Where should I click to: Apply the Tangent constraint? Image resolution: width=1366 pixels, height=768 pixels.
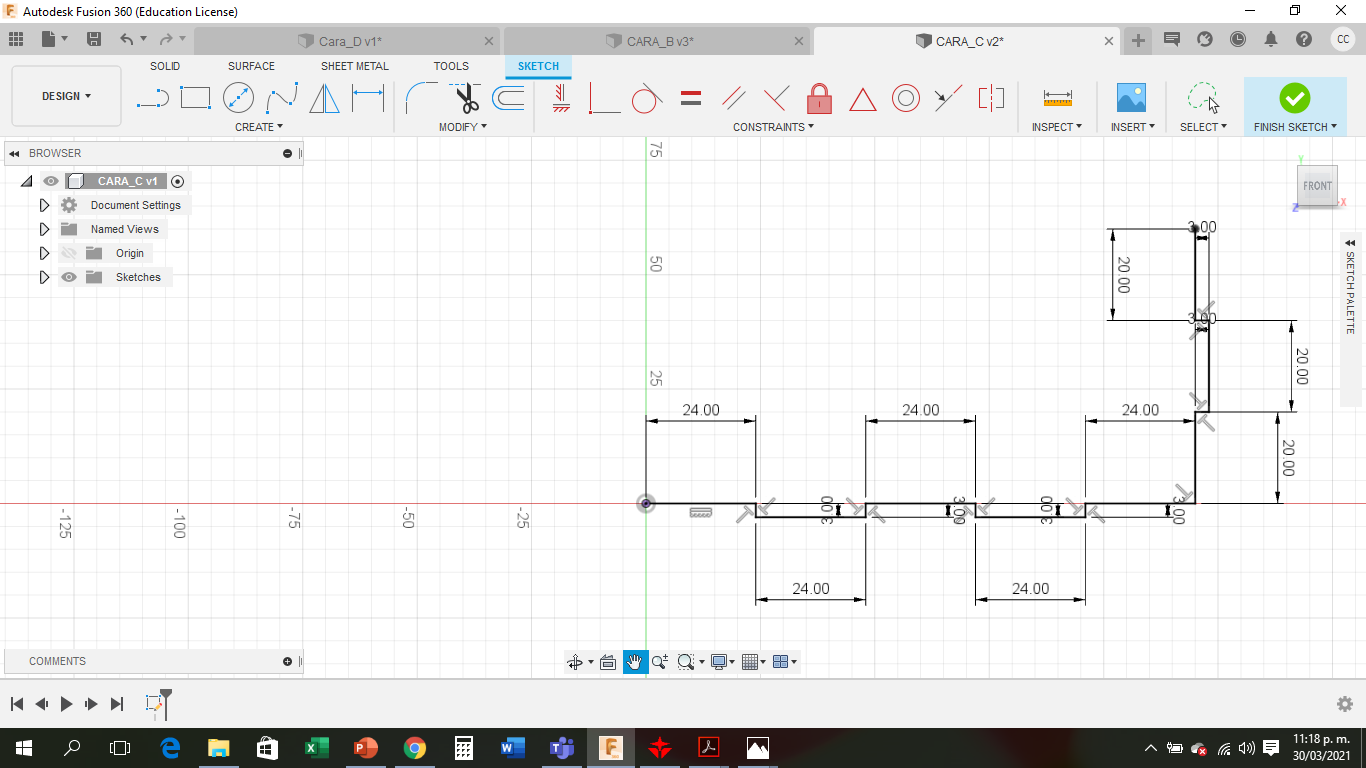pyautogui.click(x=647, y=98)
